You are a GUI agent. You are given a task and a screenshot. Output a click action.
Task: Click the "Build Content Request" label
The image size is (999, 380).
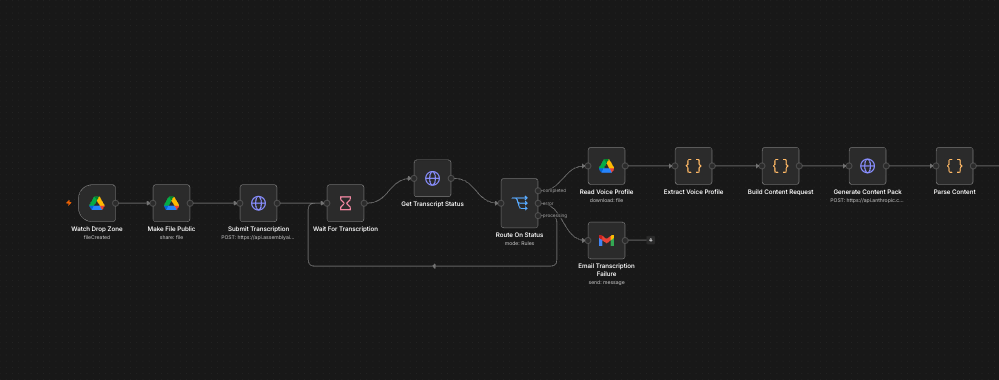pyautogui.click(x=780, y=192)
